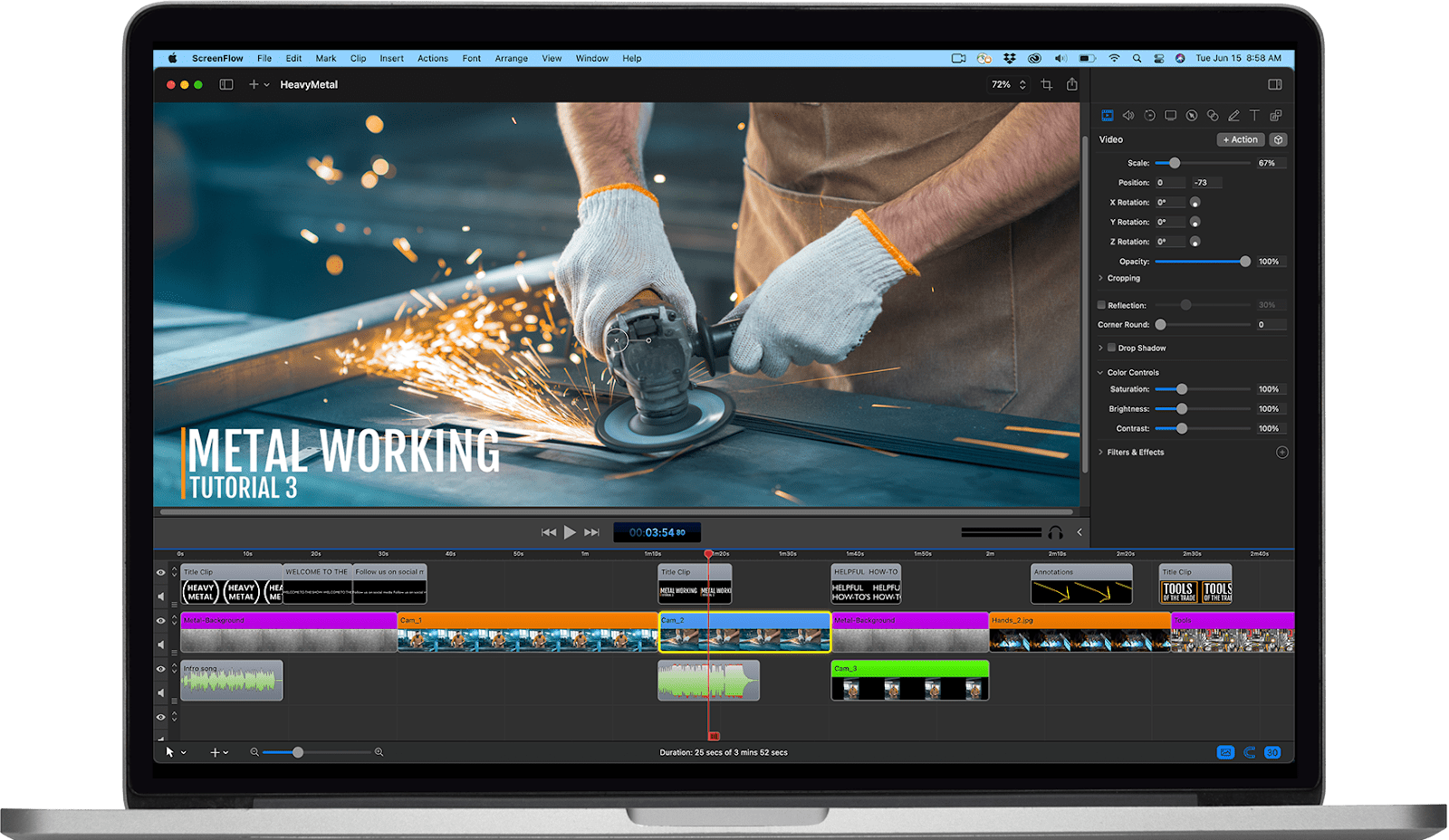The width and height of the screenshot is (1449, 840).
Task: Click the headphone monitoring icon
Action: (x=1054, y=532)
